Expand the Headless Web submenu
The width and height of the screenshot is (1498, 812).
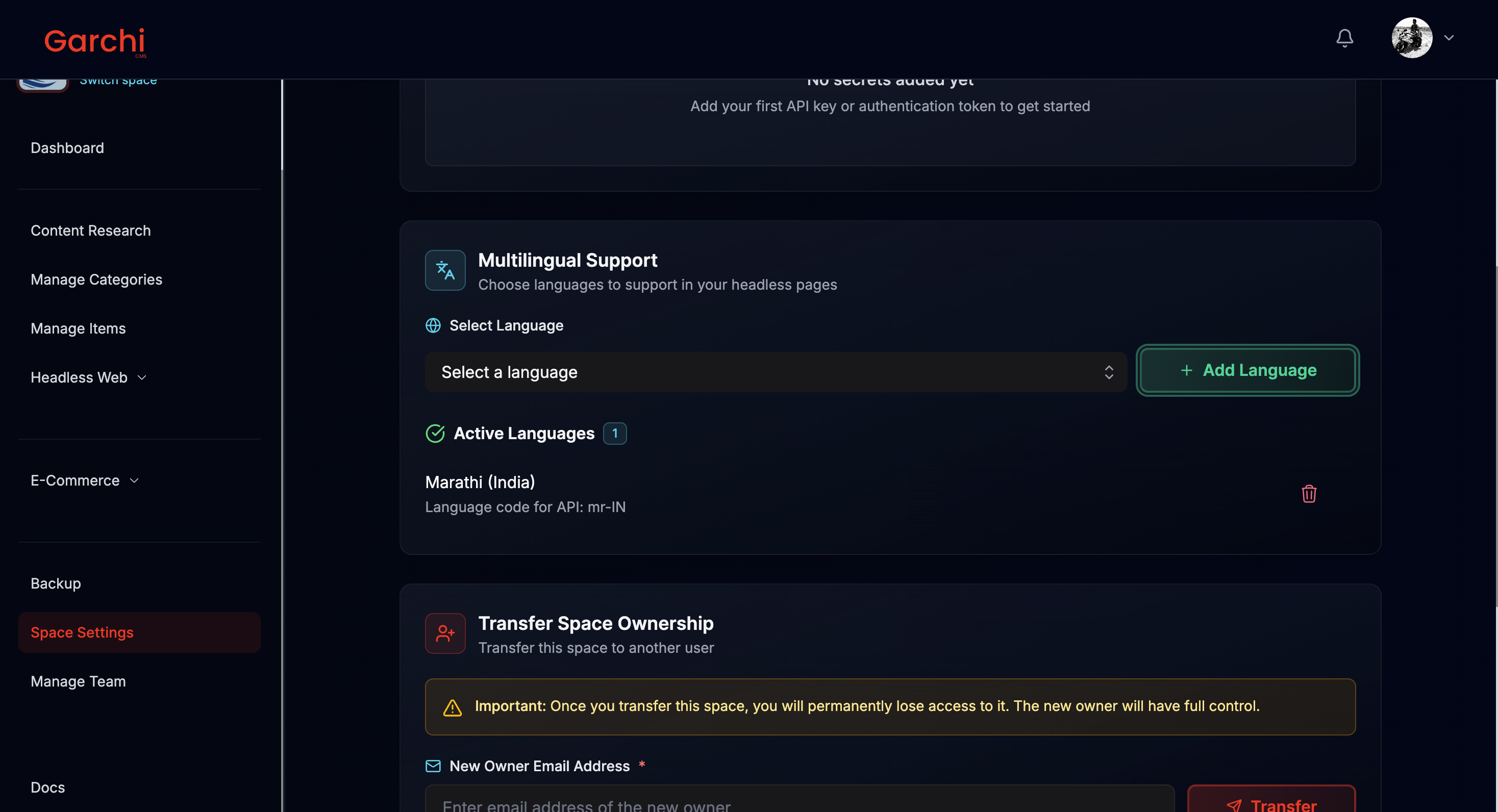tap(88, 377)
